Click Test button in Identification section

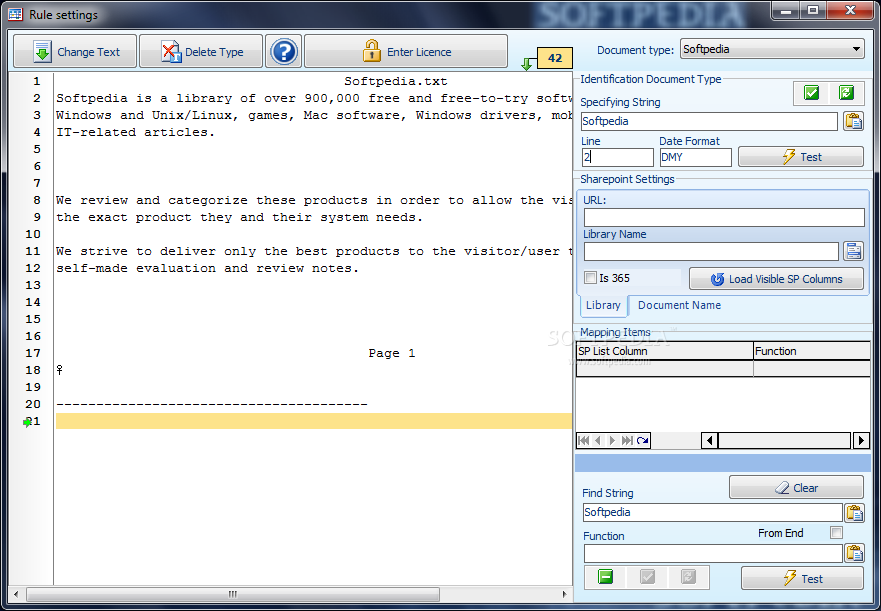(x=801, y=157)
